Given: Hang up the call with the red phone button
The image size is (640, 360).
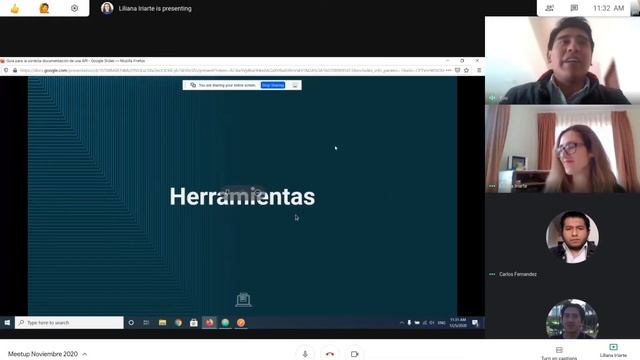Looking at the screenshot, I should tap(330, 354).
